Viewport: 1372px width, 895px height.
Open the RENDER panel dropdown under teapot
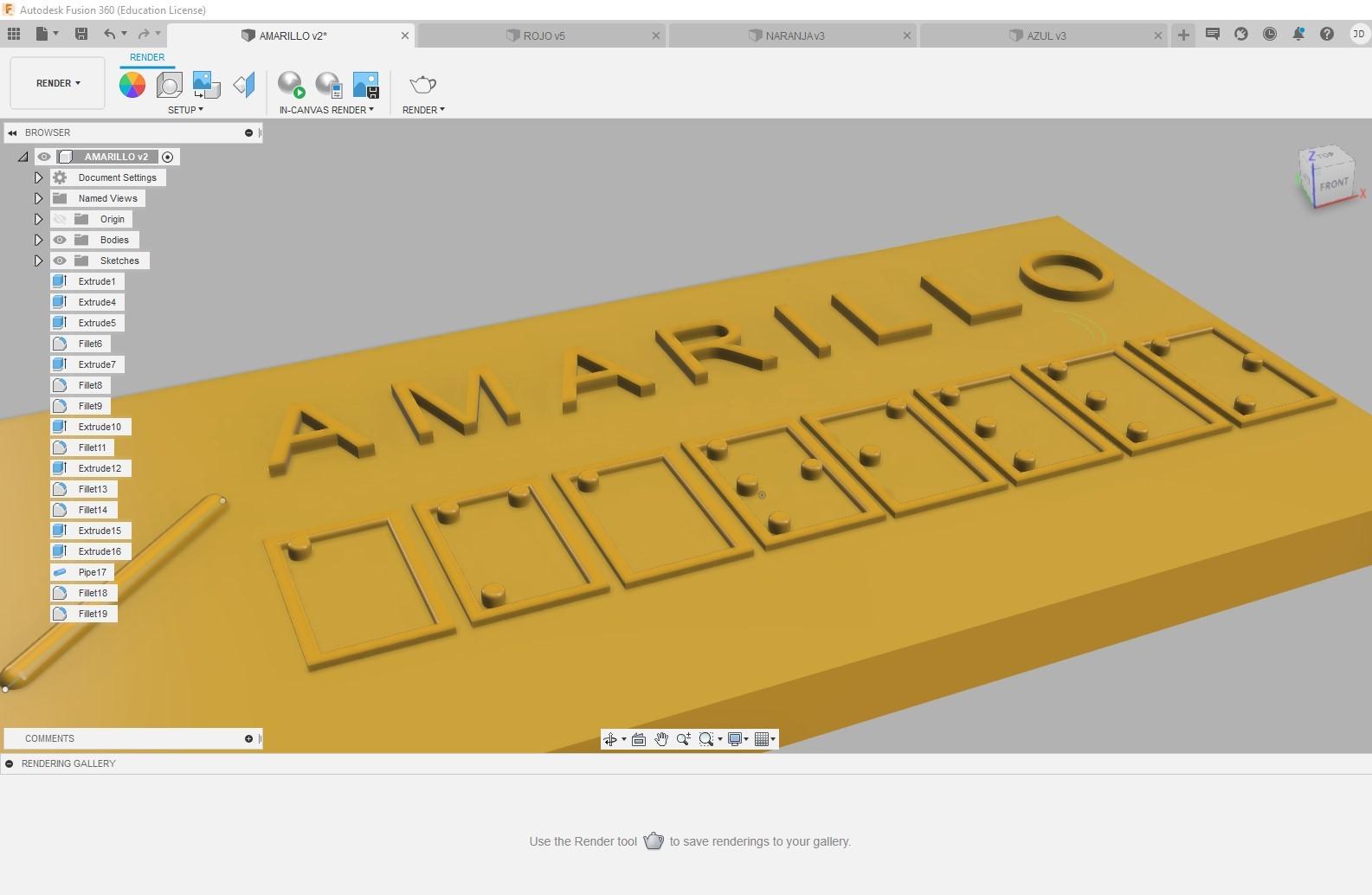(423, 110)
